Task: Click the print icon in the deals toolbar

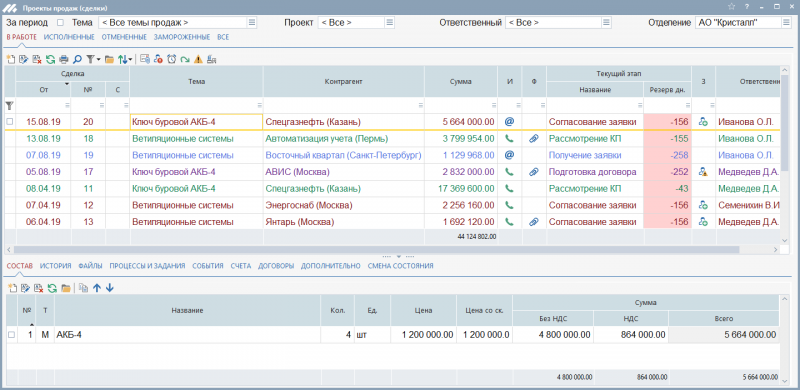Action: pyautogui.click(x=64, y=59)
